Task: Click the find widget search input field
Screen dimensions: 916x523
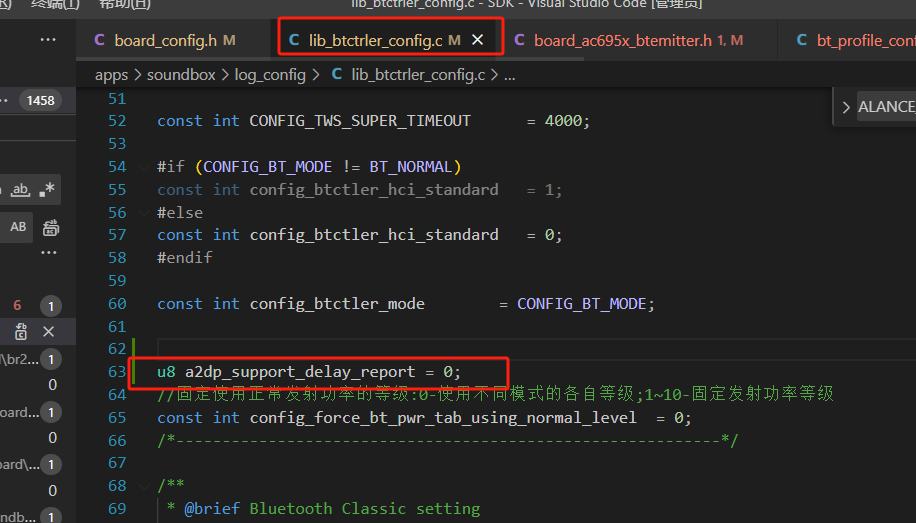Action: (x=886, y=107)
